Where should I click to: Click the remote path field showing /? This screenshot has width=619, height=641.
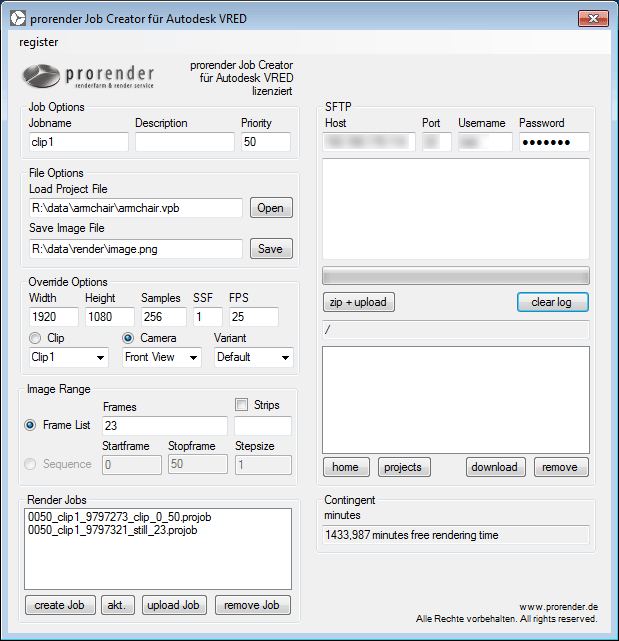point(456,329)
